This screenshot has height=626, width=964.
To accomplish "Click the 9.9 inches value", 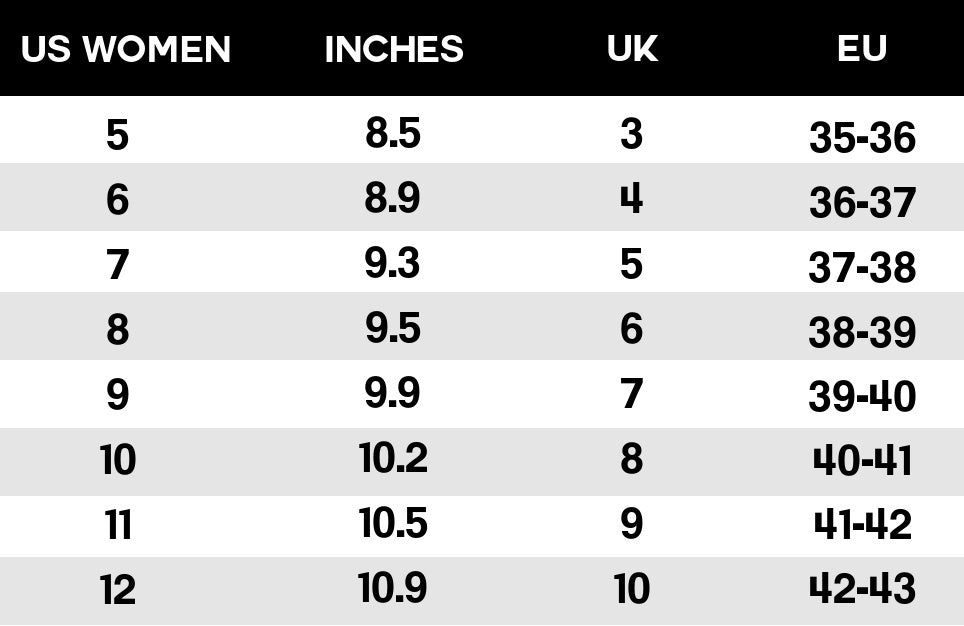I will click(393, 393).
